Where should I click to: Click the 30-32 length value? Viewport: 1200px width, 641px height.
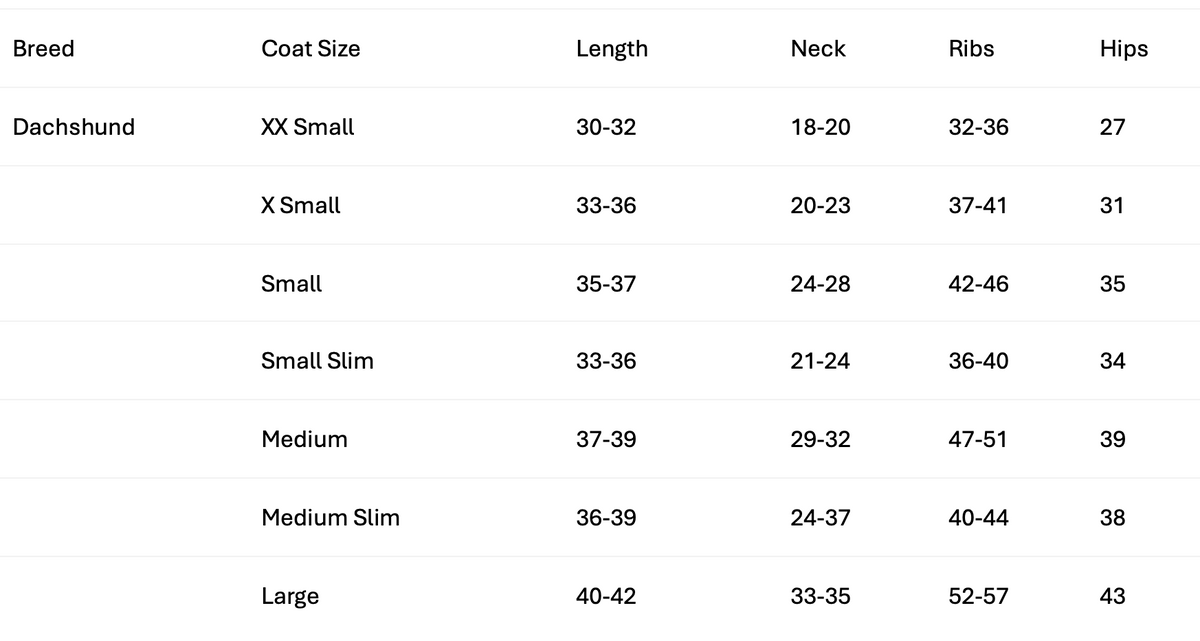point(606,127)
